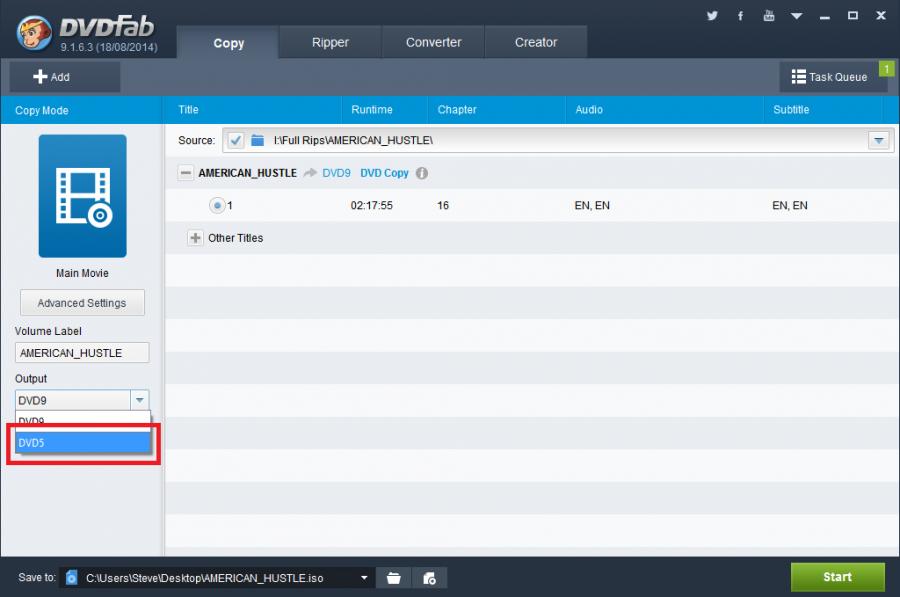Open Advanced Settings

point(82,303)
